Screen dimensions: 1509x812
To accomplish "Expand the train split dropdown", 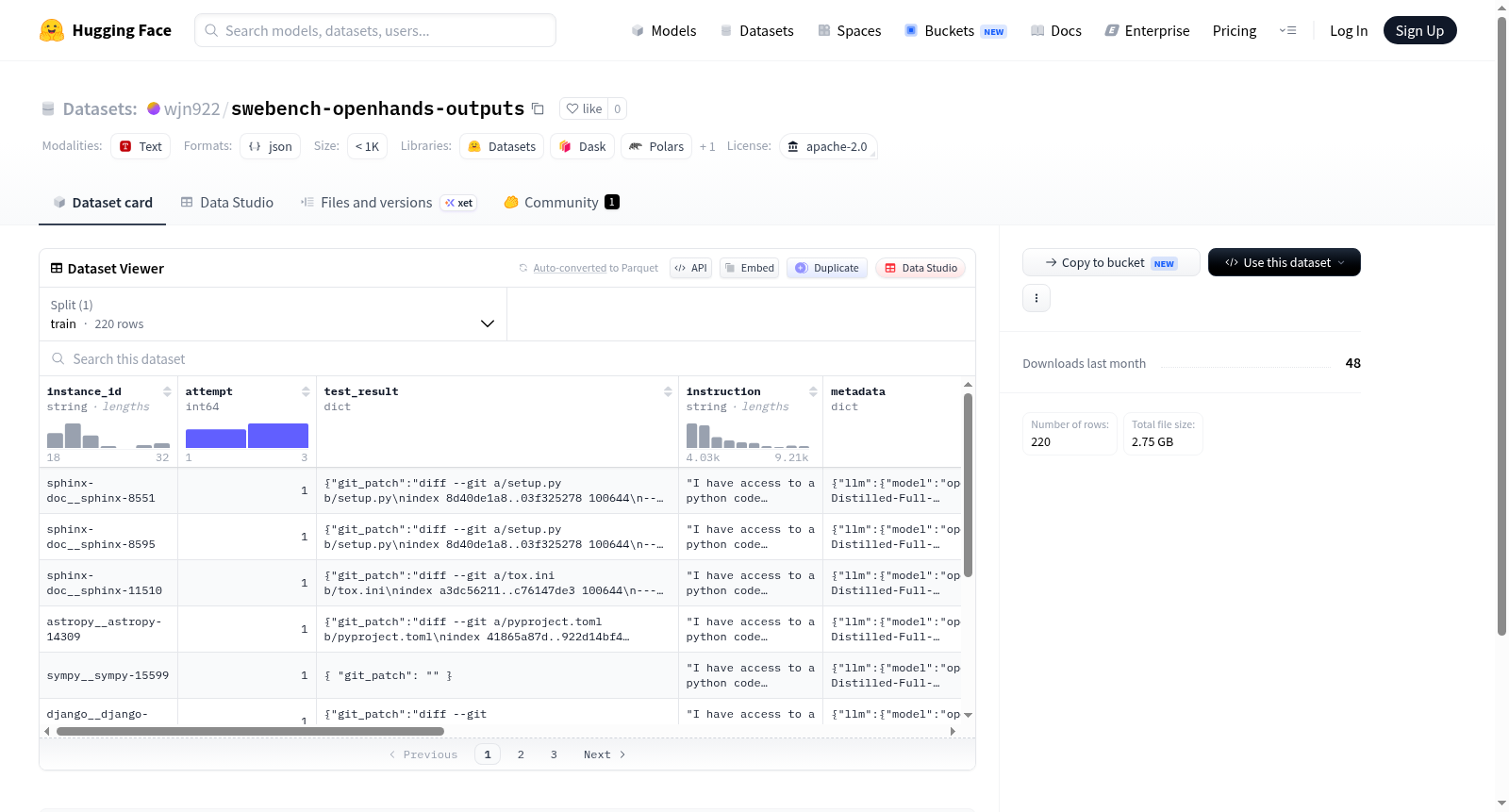I will pos(273,314).
